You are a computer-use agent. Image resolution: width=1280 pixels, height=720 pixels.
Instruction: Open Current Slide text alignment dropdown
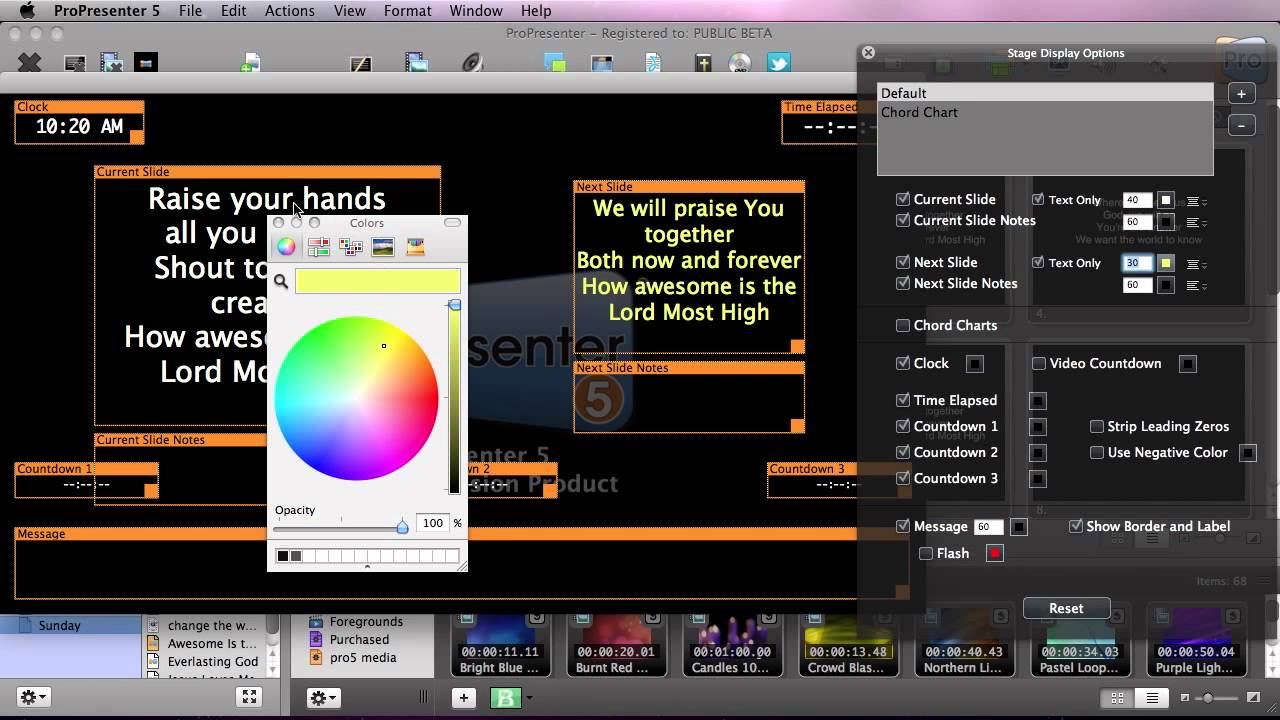(x=1195, y=200)
